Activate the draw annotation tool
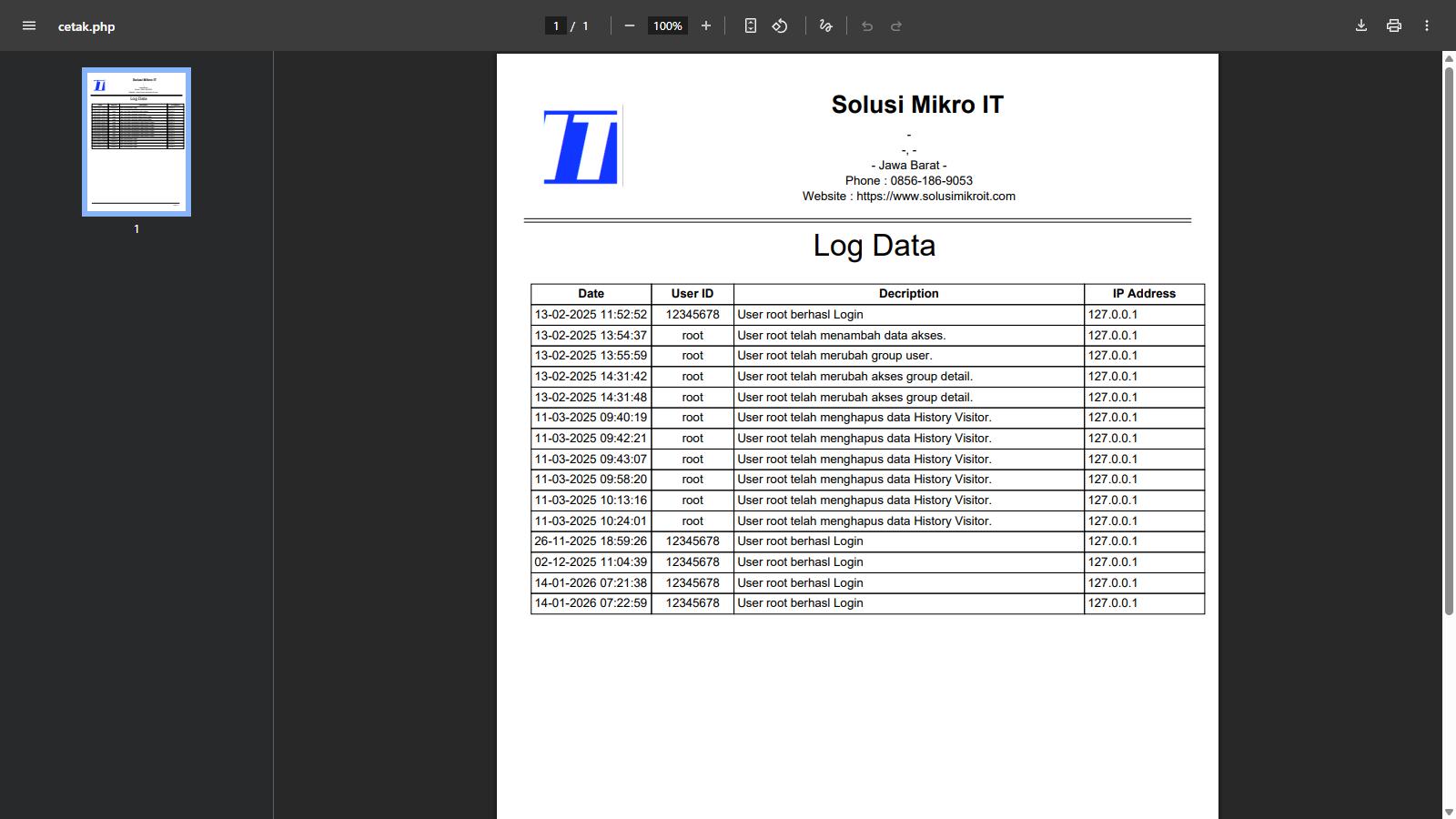Viewport: 1456px width, 819px height. coord(825,25)
